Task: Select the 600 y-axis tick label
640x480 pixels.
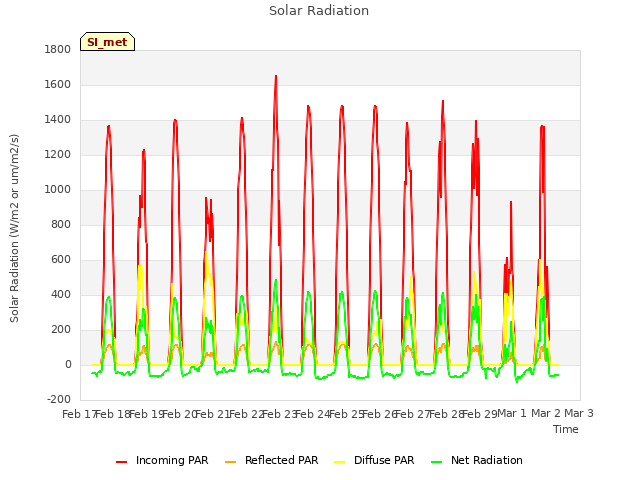Action: click(61, 260)
